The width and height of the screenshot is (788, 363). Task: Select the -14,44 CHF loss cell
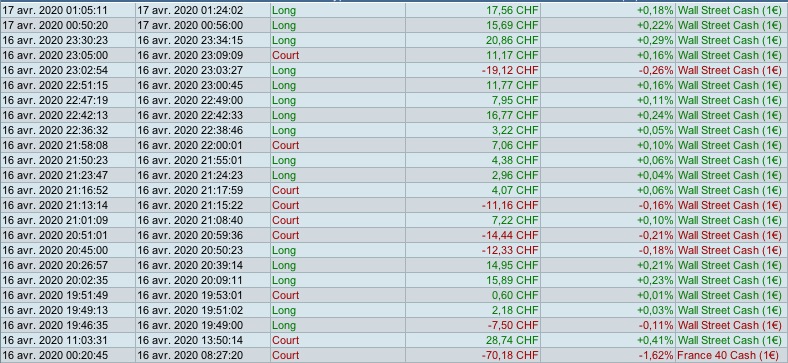tap(510, 235)
